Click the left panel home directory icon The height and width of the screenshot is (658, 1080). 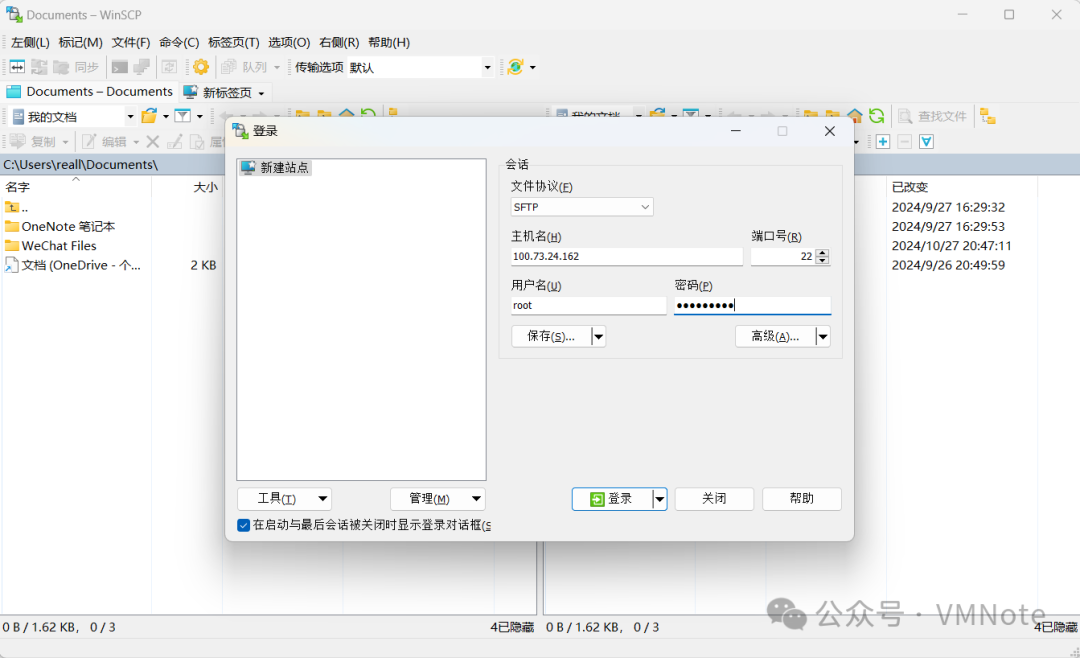tap(346, 114)
